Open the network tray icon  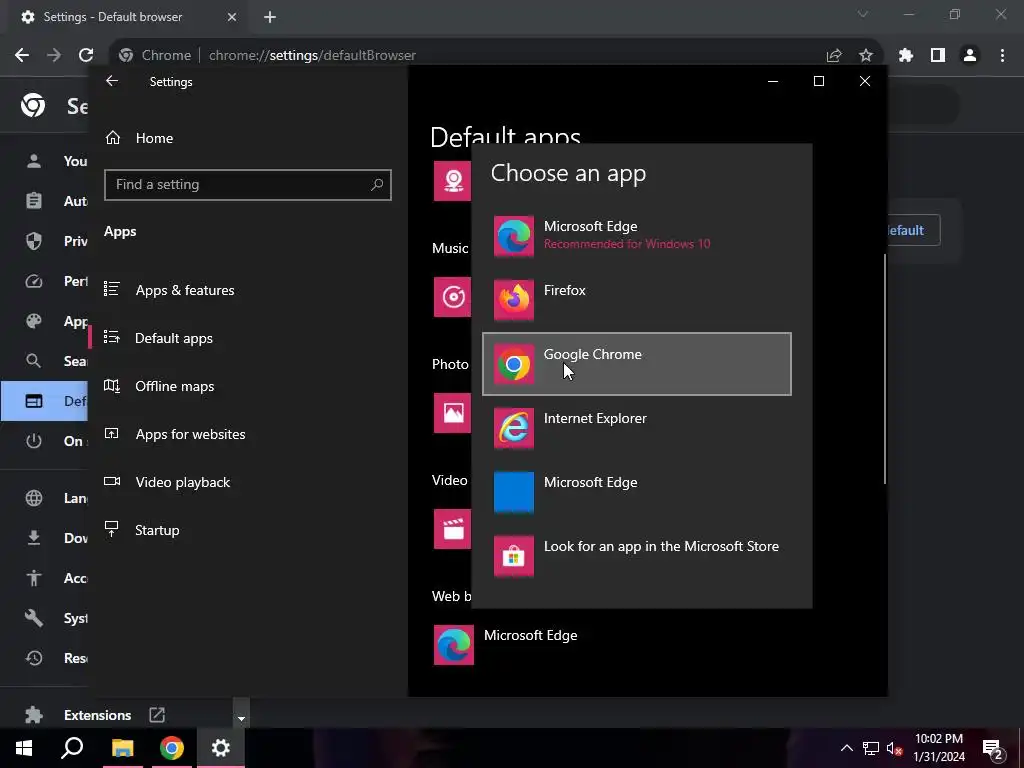[x=871, y=748]
